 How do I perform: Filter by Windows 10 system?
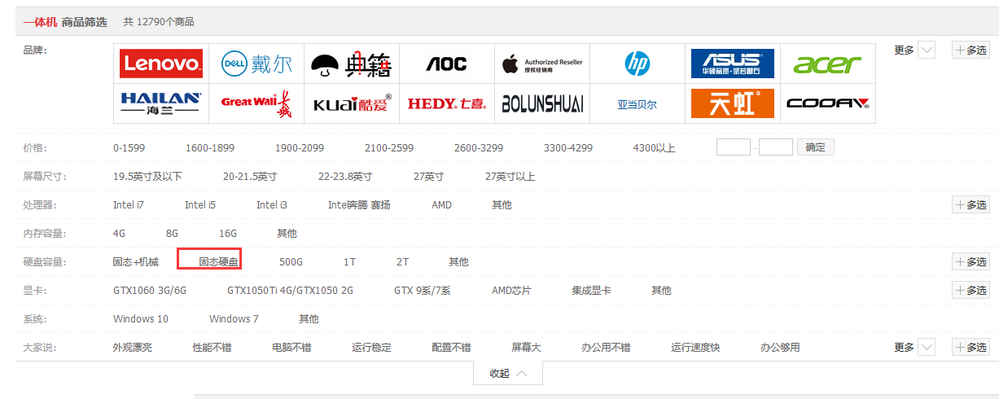point(141,319)
